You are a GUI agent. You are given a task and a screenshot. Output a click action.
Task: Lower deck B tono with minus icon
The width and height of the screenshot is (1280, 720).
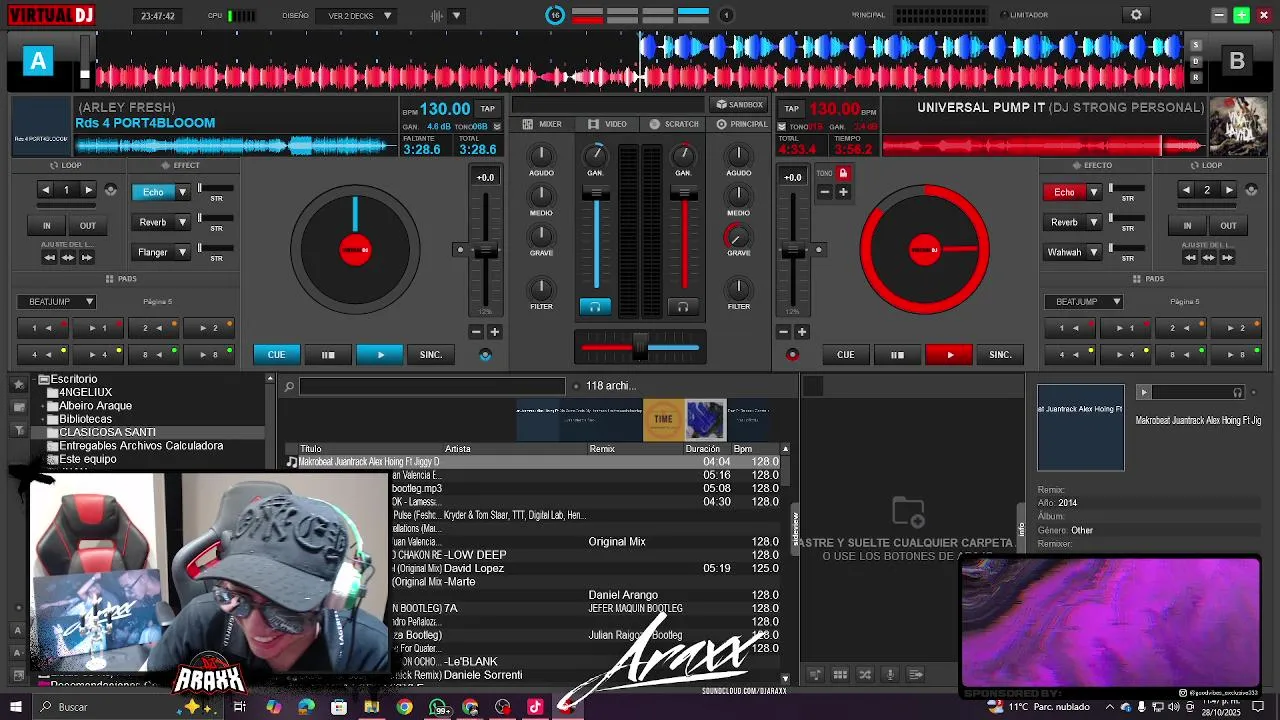click(825, 192)
